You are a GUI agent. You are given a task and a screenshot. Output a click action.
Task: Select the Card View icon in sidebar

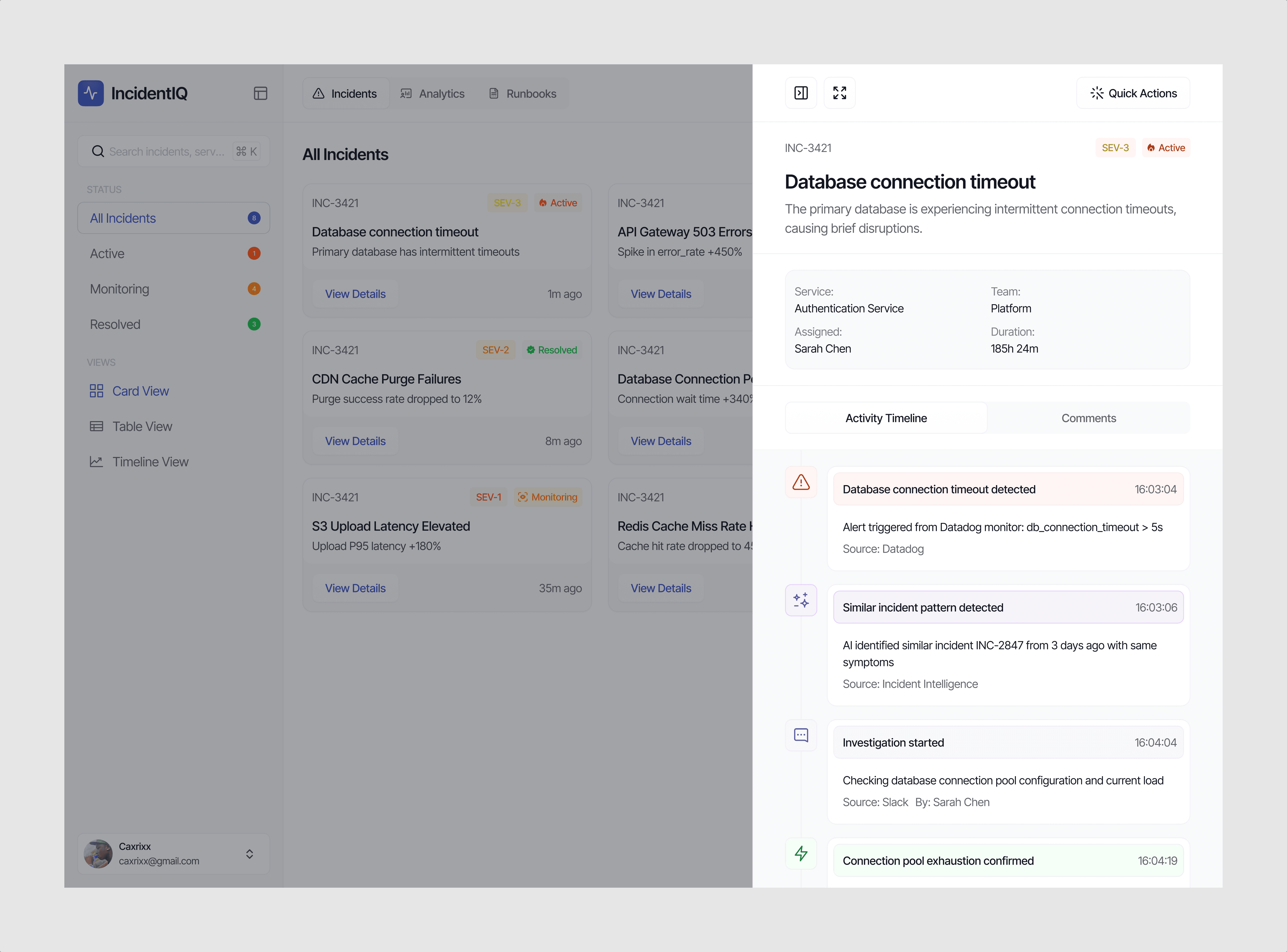[x=96, y=391]
